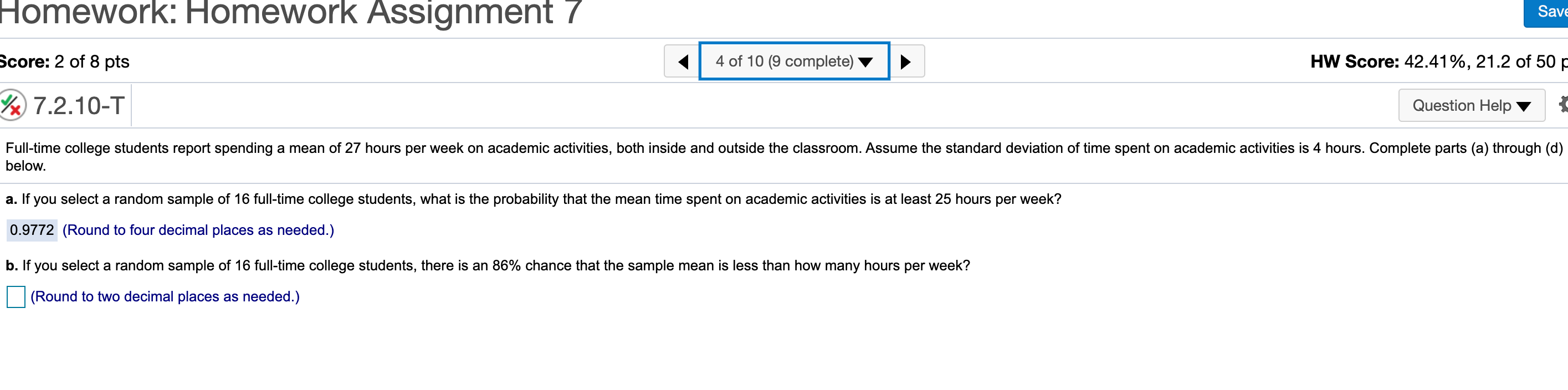Click 'Round to two decimal places' hint
1568x390 pixels.
[165, 296]
